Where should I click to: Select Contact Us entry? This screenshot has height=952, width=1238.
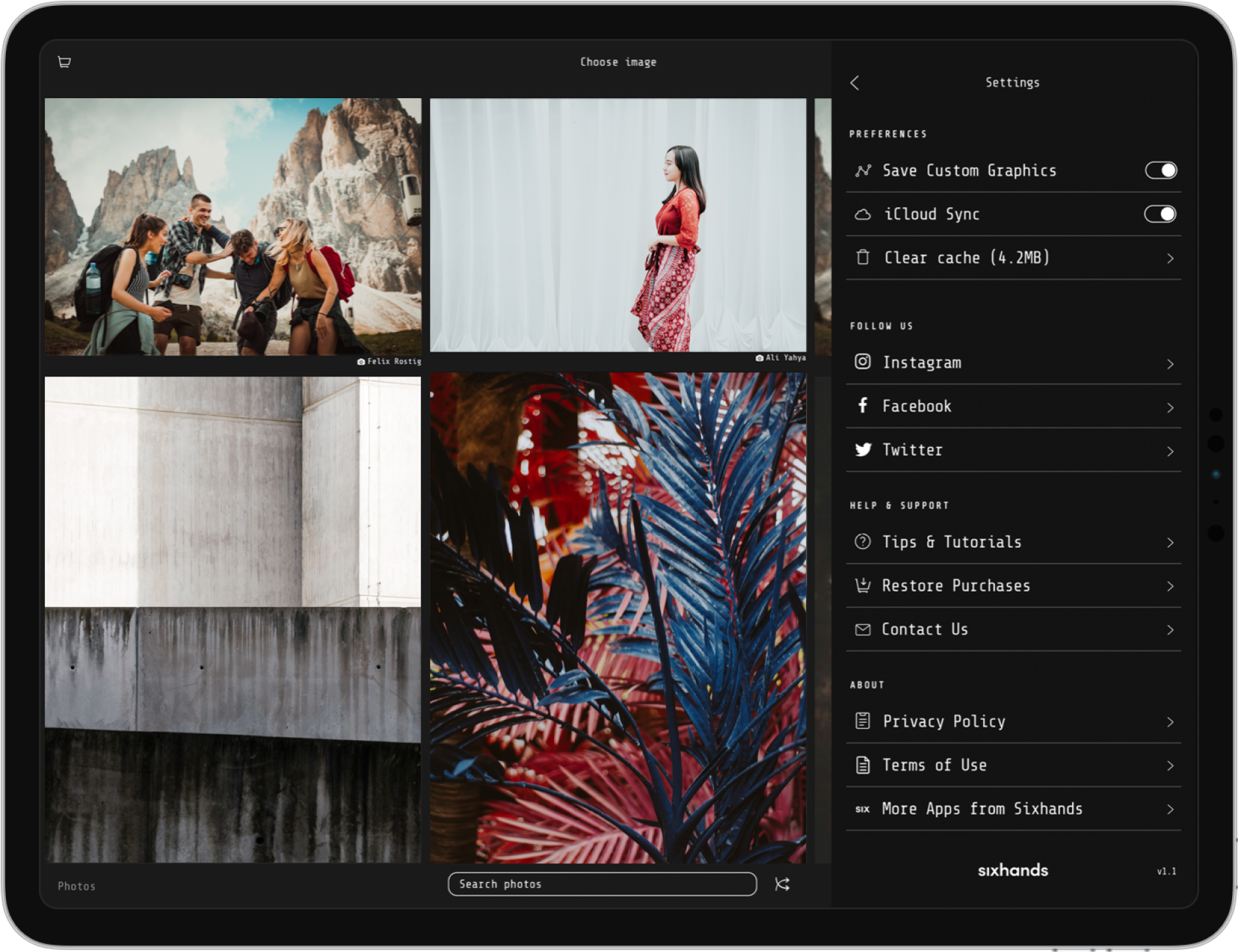pyautogui.click(x=1013, y=629)
